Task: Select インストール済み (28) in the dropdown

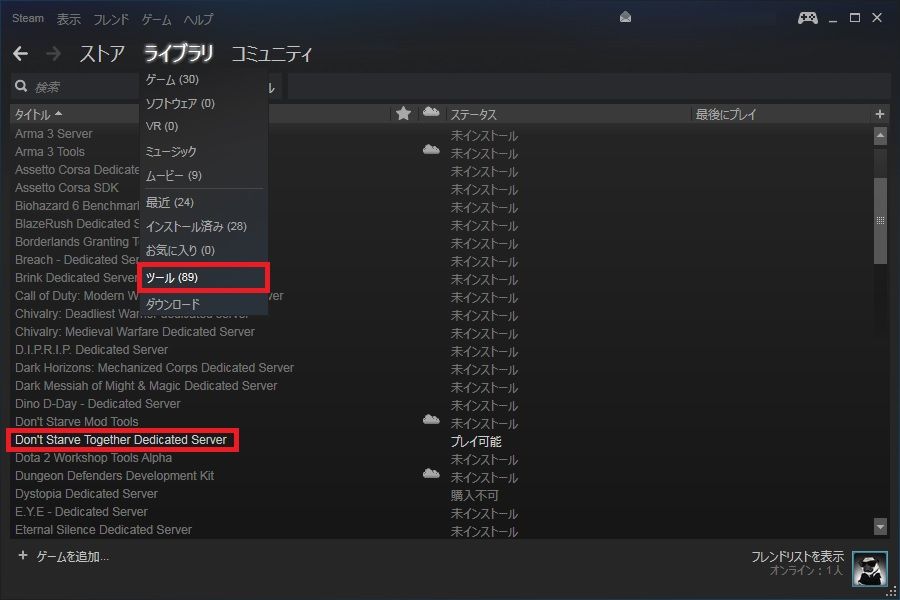Action: point(204,226)
